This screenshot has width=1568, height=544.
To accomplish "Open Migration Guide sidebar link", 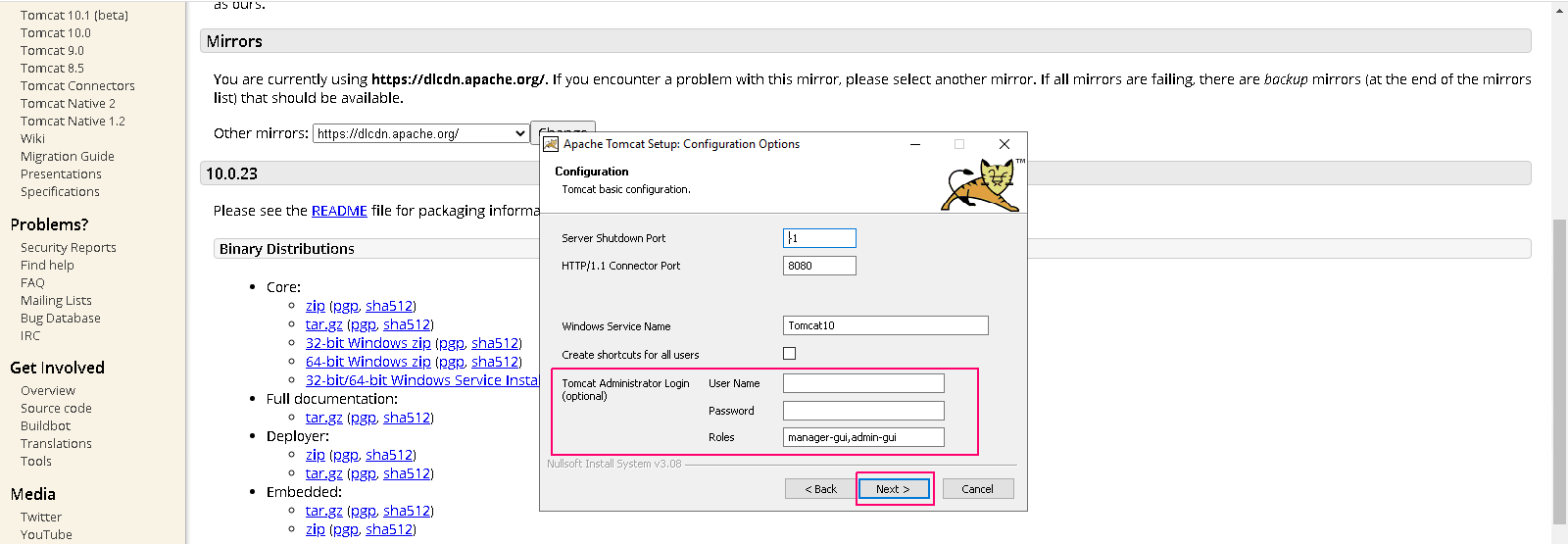I will tap(68, 157).
